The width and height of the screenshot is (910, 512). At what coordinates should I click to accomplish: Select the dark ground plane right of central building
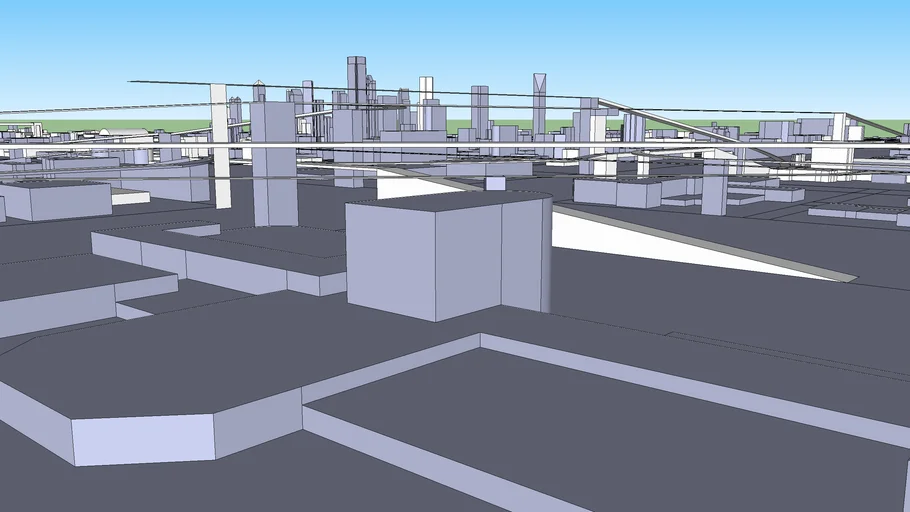tap(700, 300)
